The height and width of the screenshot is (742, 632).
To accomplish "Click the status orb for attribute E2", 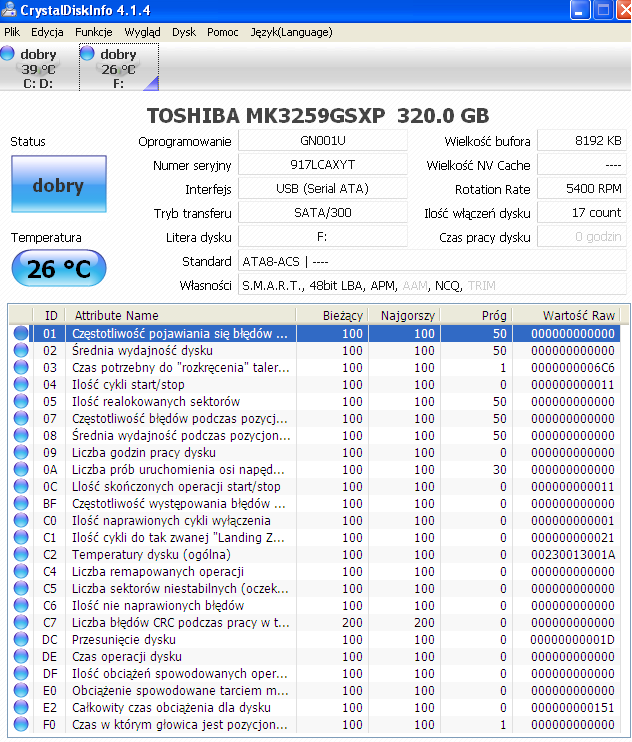I will tap(21, 707).
